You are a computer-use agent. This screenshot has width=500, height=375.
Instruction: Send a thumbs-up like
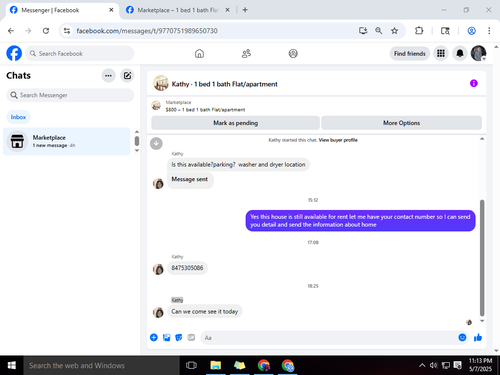click(x=478, y=338)
